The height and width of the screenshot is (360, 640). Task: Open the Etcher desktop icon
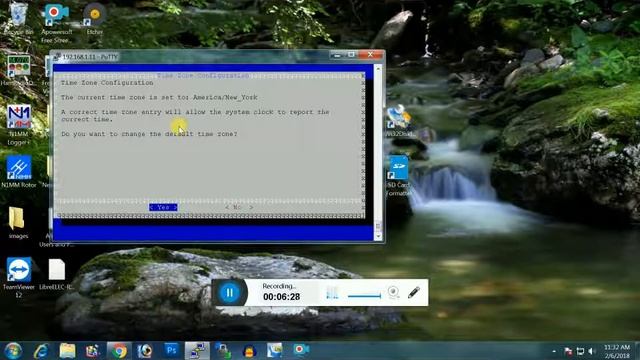pos(95,19)
